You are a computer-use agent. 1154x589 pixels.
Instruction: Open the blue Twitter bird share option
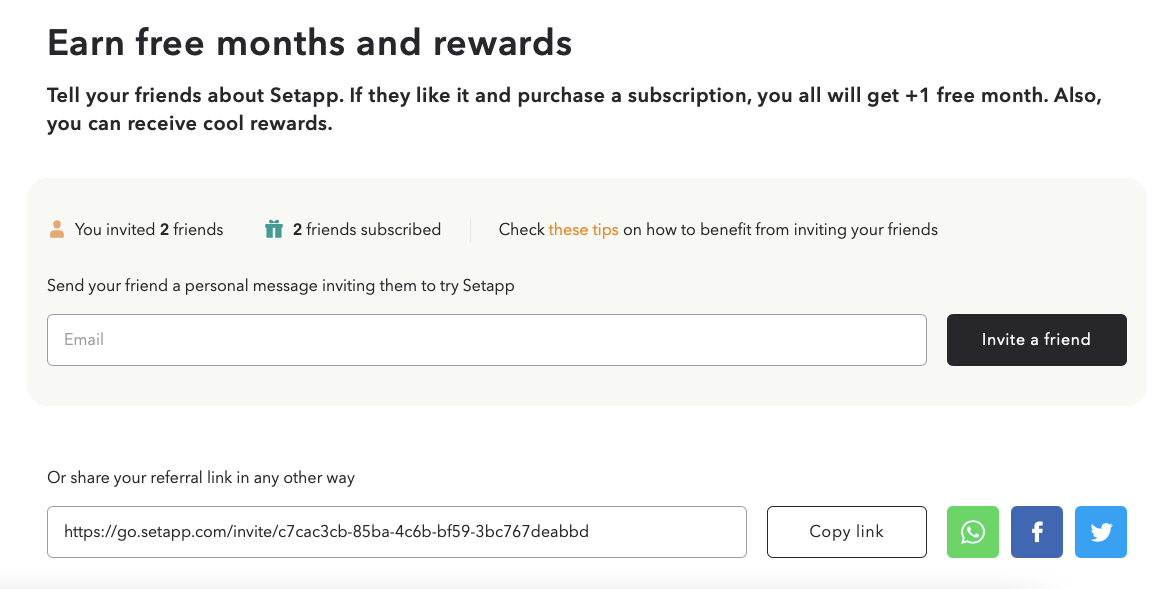tap(1100, 531)
